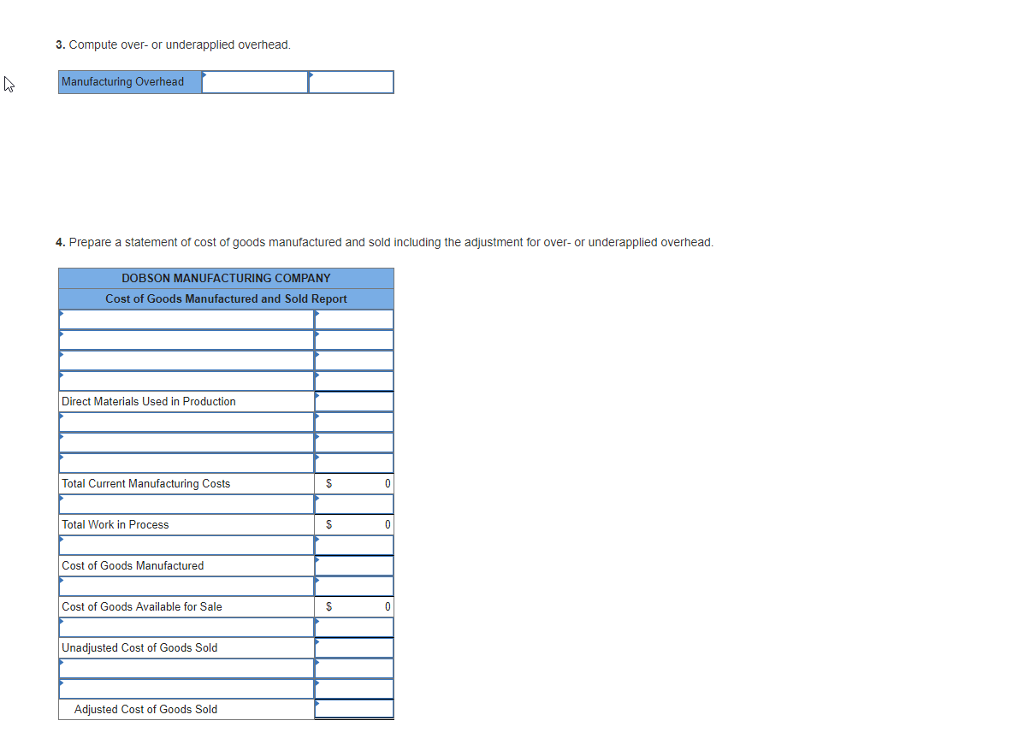Click amount cell directly above Total Current Manufacturing Costs
This screenshot has height=756, width=1024.
pyautogui.click(x=354, y=464)
